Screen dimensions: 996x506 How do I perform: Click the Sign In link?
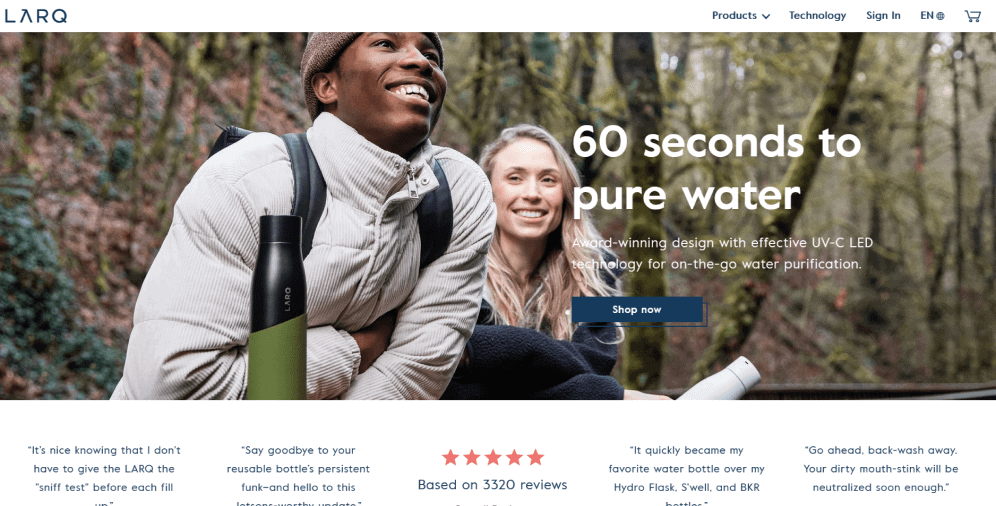pyautogui.click(x=883, y=16)
